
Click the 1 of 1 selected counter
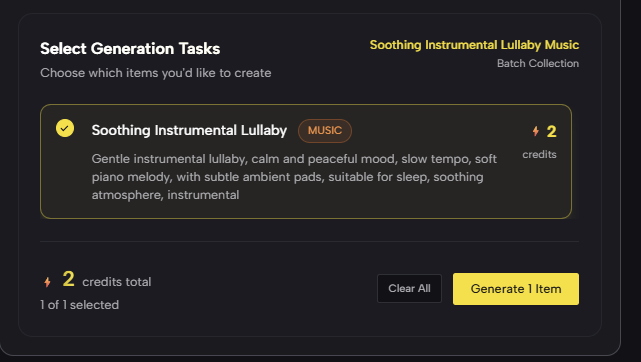click(80, 305)
